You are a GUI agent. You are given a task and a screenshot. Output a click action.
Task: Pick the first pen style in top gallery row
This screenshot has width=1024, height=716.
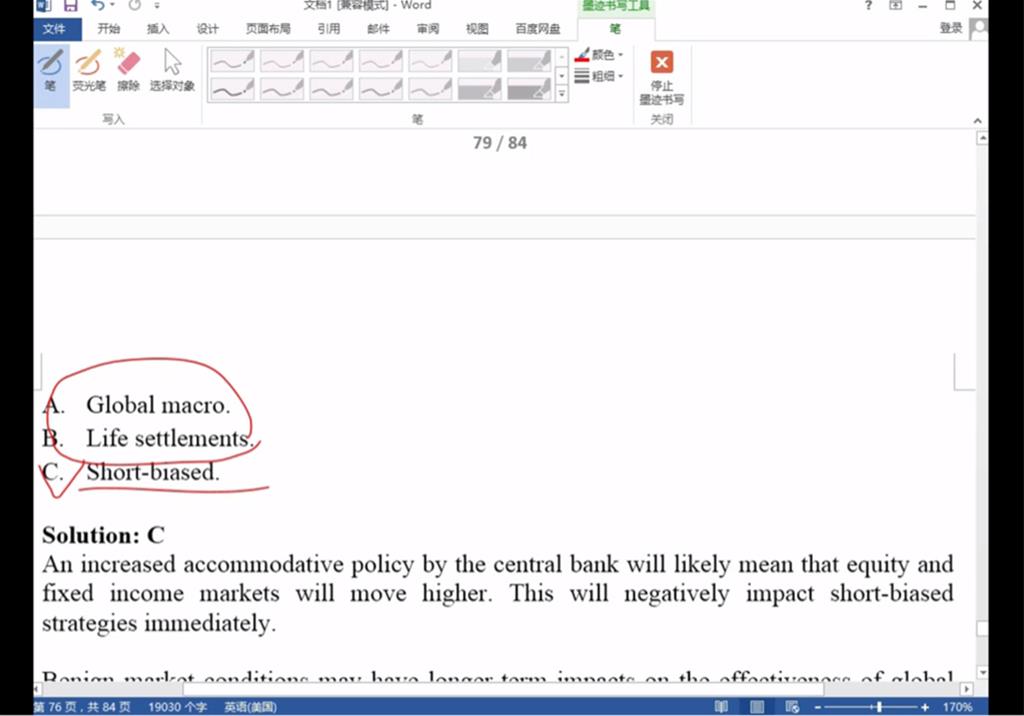[232, 61]
